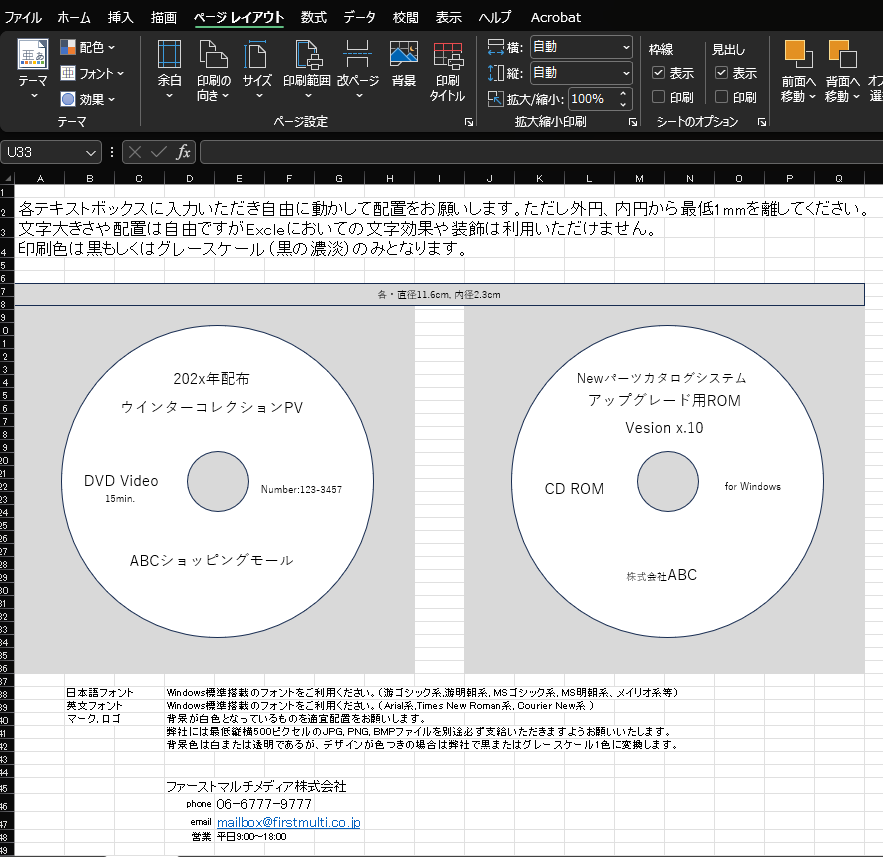The height and width of the screenshot is (857, 883).
Task: Click the select-all corner of the sheet
Action: pyautogui.click(x=7, y=178)
